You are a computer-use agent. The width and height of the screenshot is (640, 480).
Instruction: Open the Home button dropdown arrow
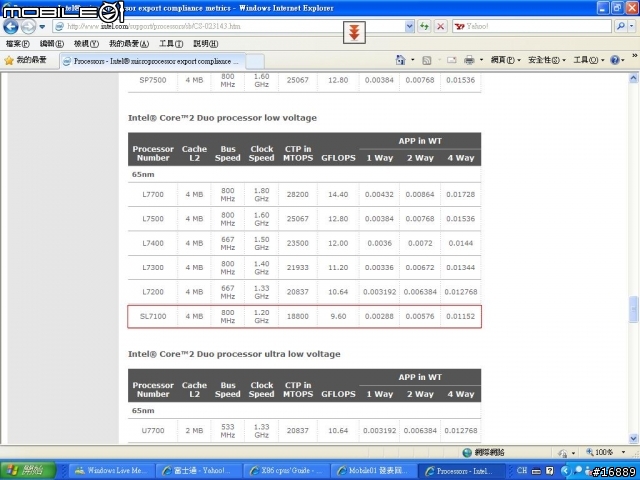coord(413,60)
